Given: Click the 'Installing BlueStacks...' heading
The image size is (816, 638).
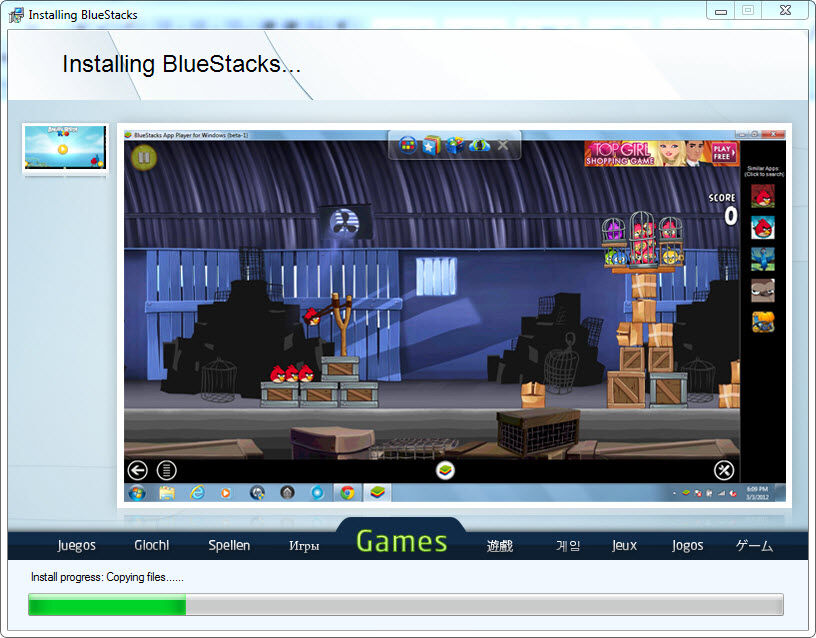Looking at the screenshot, I should (x=182, y=65).
